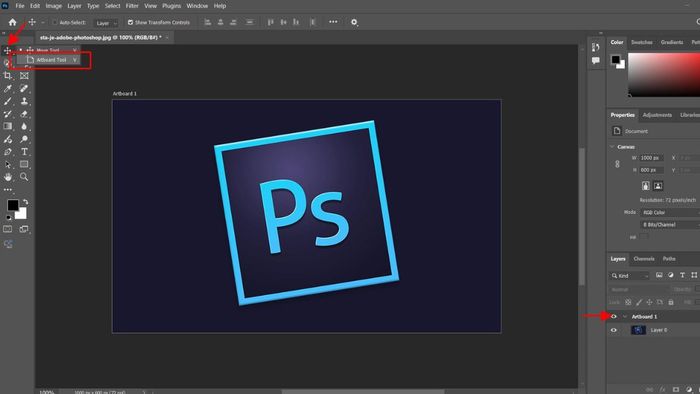700x394 pixels.
Task: Filter layers by adjustment layers icon
Action: coord(671,275)
